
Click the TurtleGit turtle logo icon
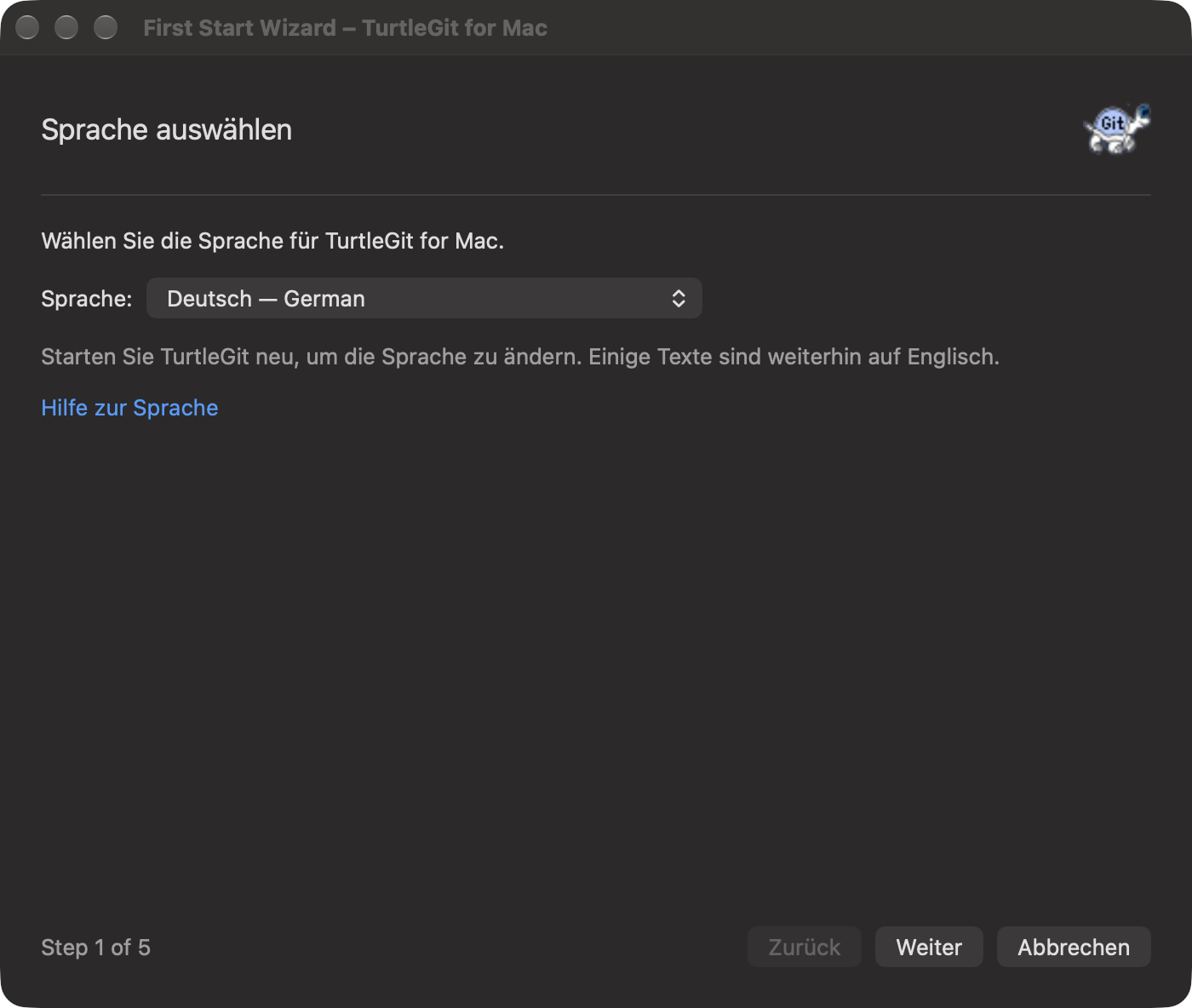point(1117,129)
